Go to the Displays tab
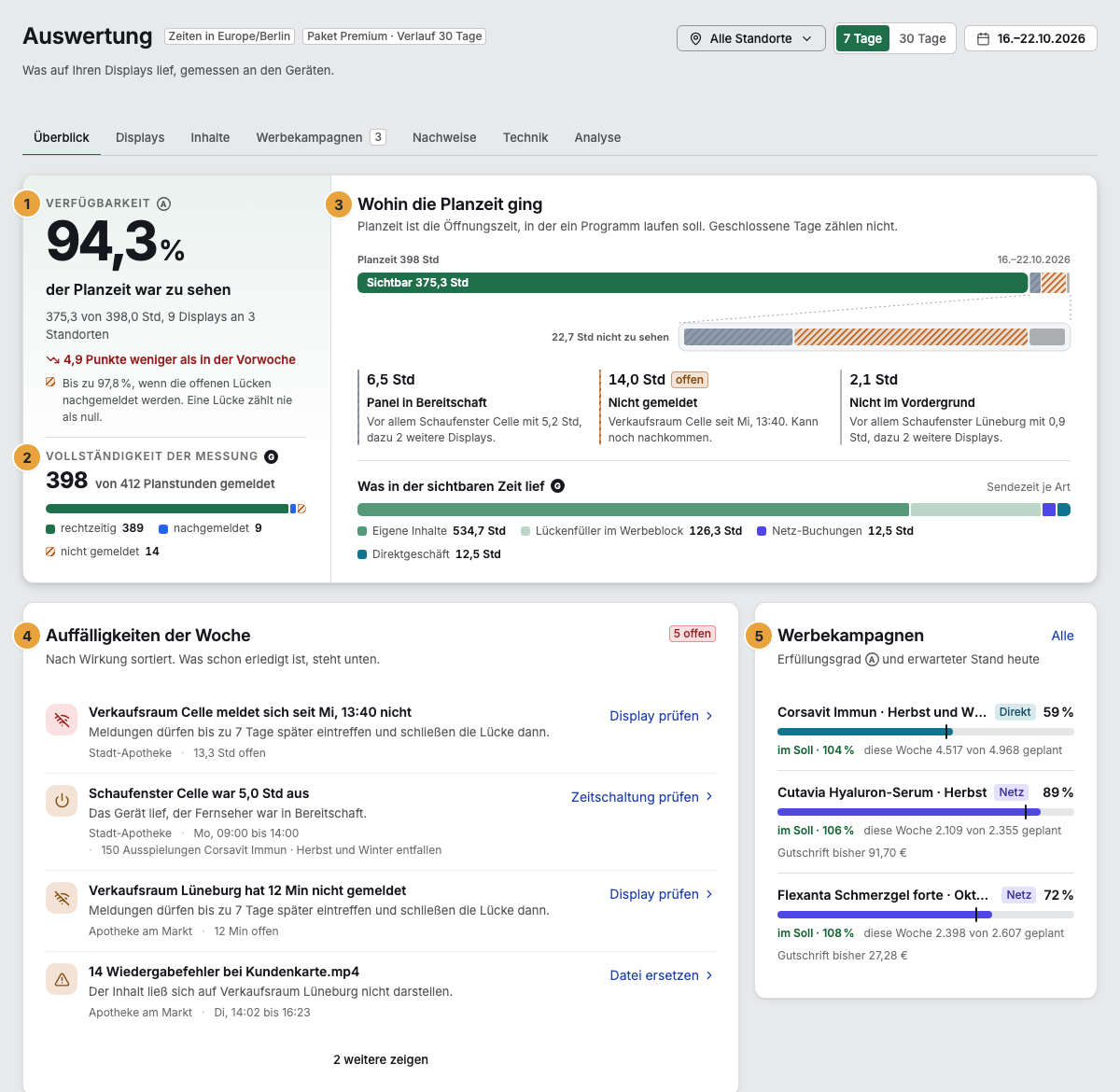Image resolution: width=1120 pixels, height=1092 pixels. point(140,137)
